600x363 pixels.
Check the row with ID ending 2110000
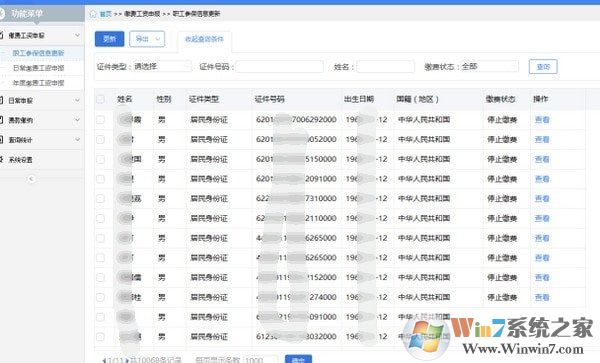pos(100,218)
